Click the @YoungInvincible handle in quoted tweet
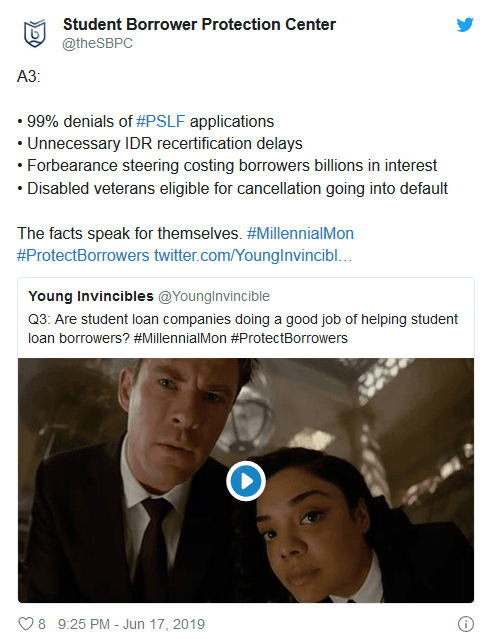This screenshot has height=639, width=490. click(214, 296)
